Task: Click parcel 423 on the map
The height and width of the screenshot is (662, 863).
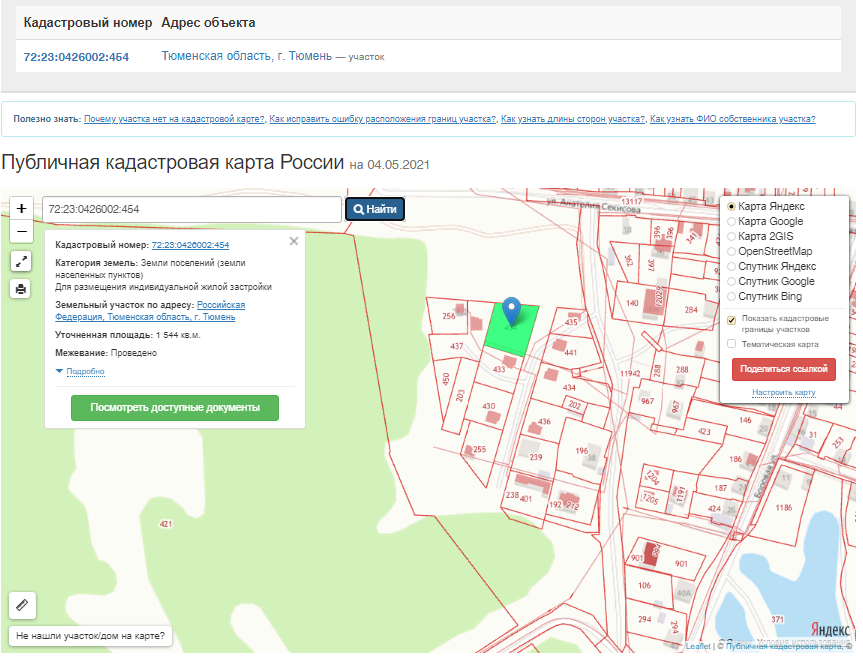Action: [x=704, y=431]
